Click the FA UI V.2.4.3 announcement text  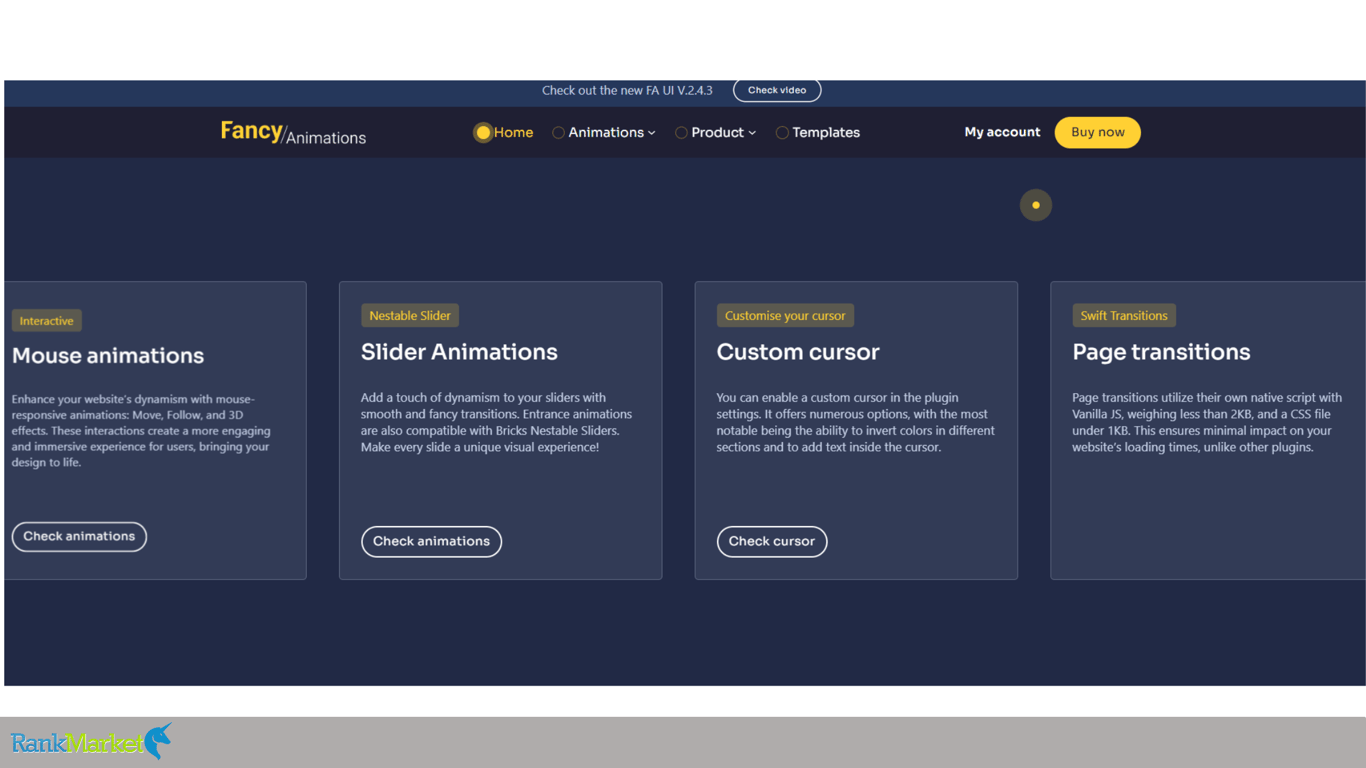(627, 90)
